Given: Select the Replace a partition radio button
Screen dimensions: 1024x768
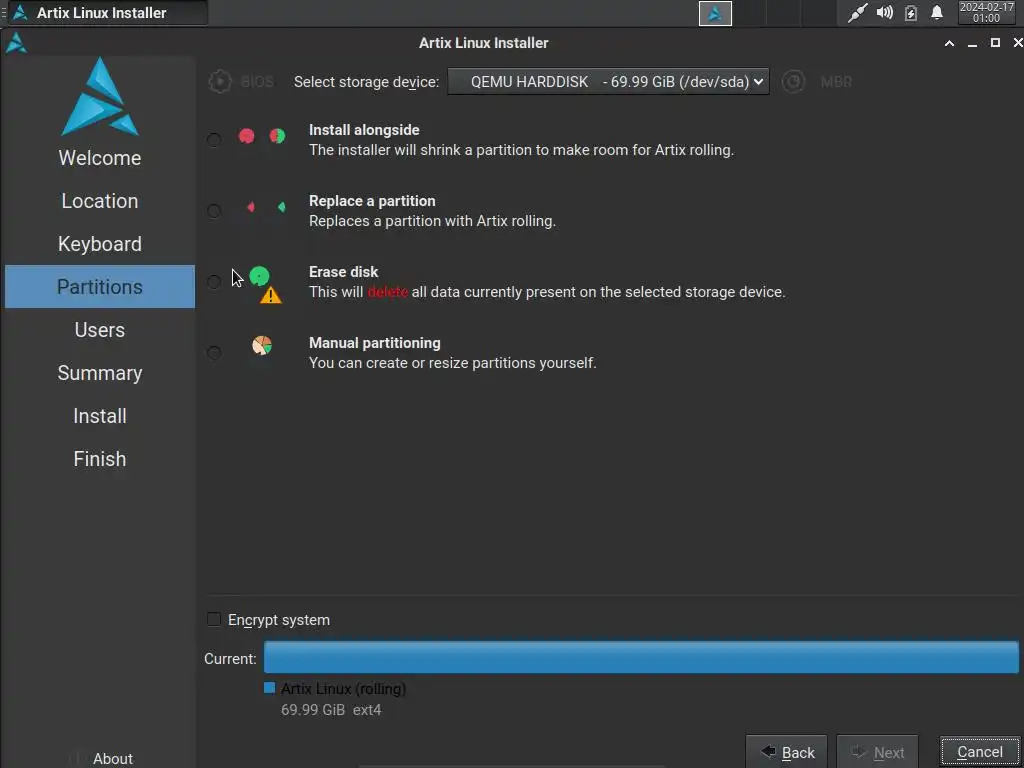Looking at the screenshot, I should (214, 211).
